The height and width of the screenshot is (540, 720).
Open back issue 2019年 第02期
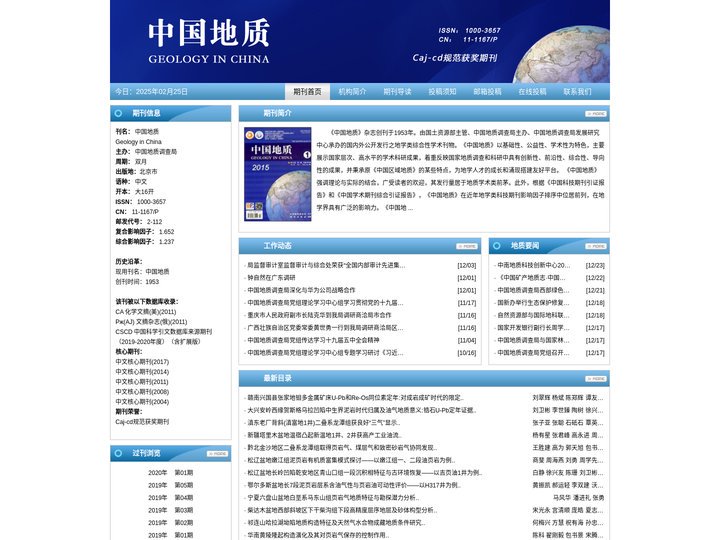[x=170, y=523]
